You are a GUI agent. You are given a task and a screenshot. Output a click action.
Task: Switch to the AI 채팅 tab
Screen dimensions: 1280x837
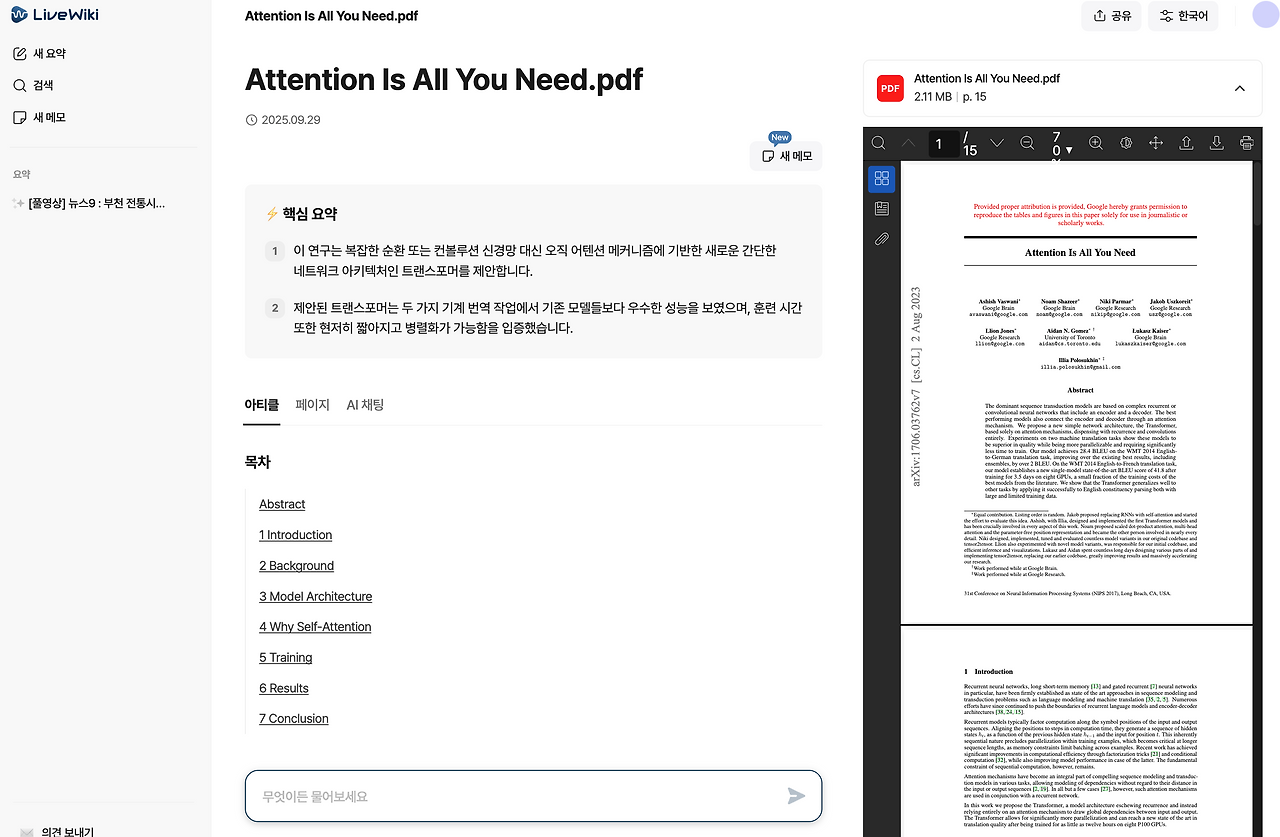365,405
